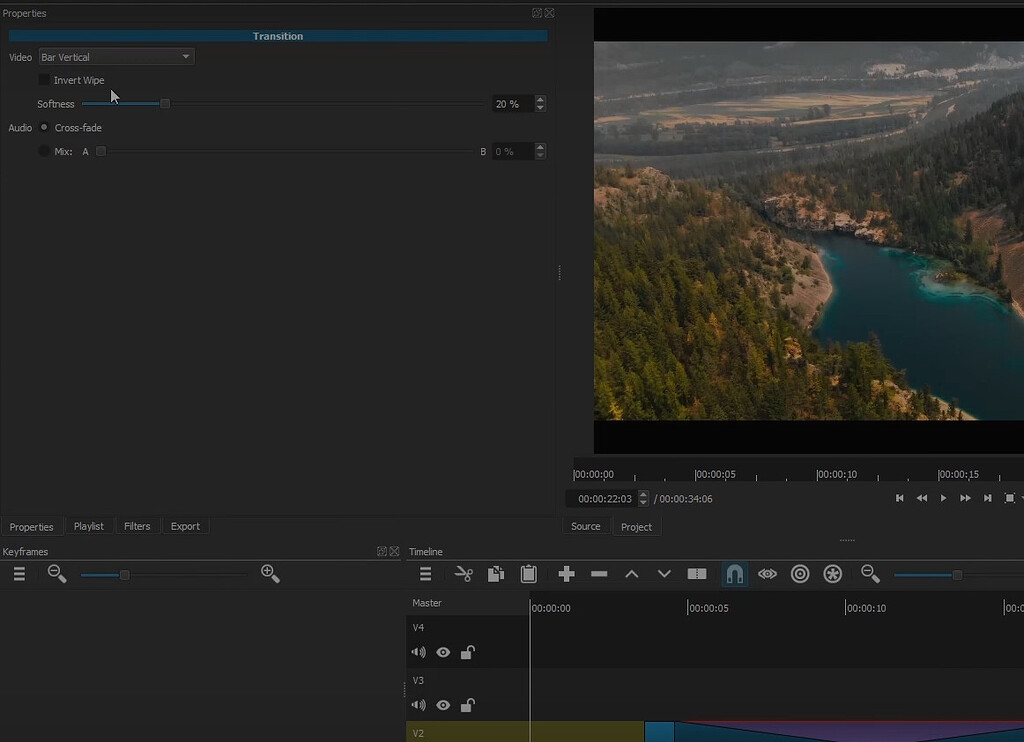Switch to the Project player tab
Image resolution: width=1024 pixels, height=742 pixels.
coord(636,527)
